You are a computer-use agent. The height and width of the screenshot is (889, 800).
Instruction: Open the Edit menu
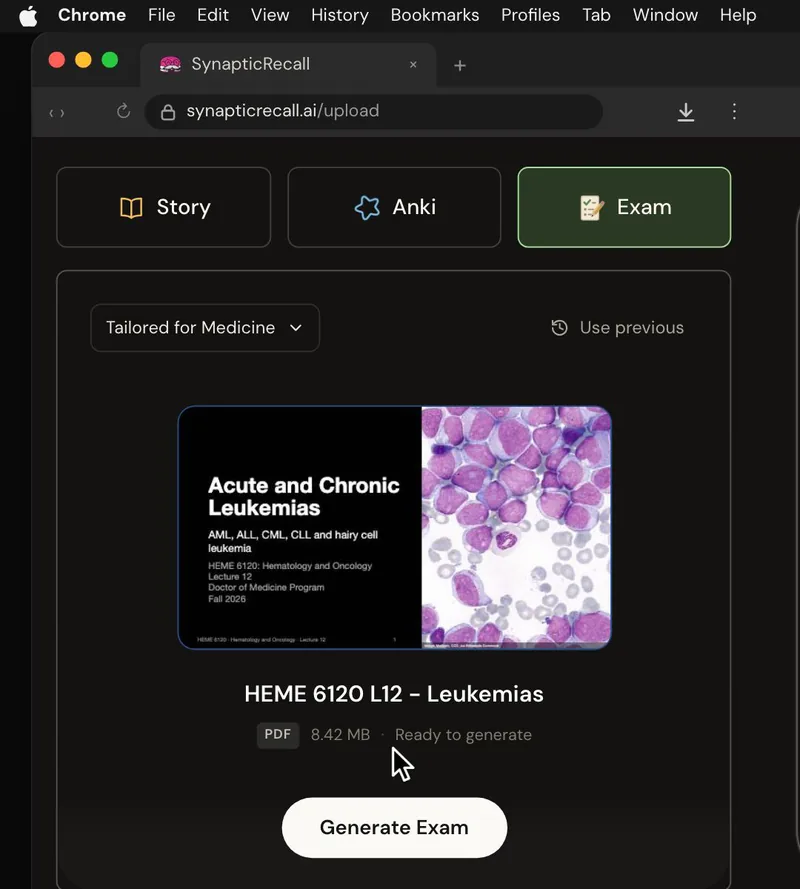click(x=213, y=15)
